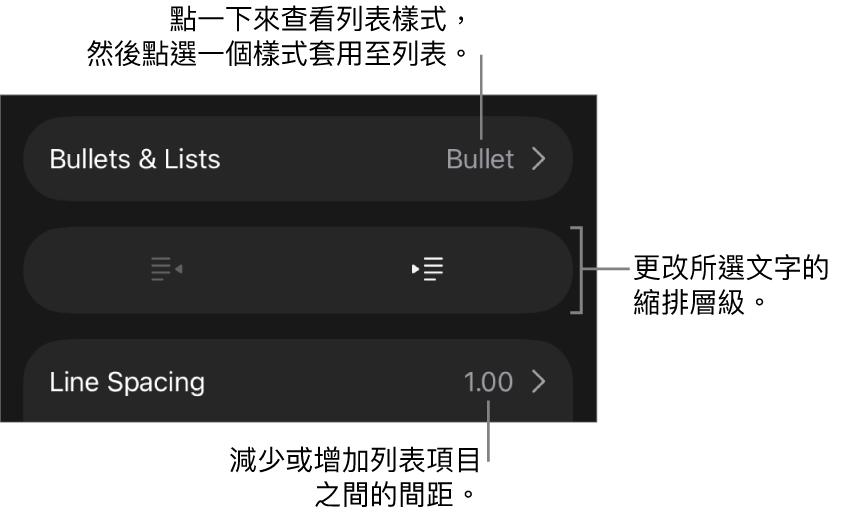Tap the Bullets & Lists row
Viewport: 844px width, 513px height.
point(297,159)
